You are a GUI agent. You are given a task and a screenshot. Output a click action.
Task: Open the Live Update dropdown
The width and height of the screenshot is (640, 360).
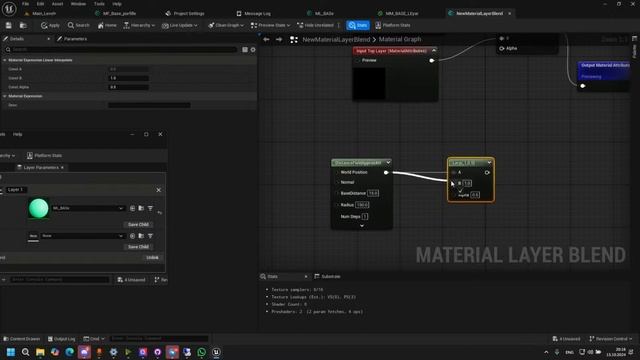(x=180, y=25)
